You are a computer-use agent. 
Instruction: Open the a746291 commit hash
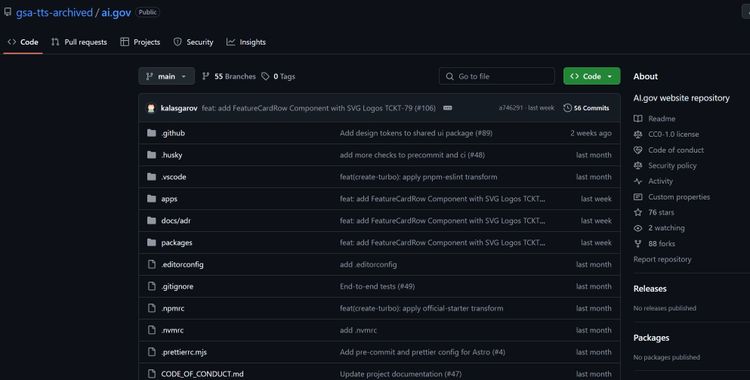[x=511, y=108]
